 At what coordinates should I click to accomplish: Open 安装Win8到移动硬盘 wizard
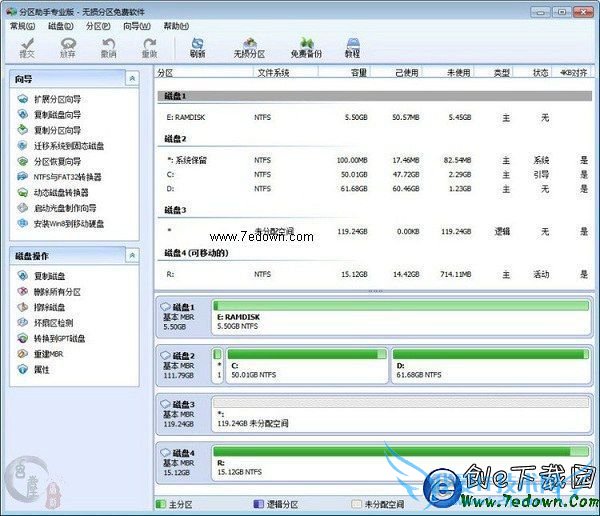(x=60, y=224)
